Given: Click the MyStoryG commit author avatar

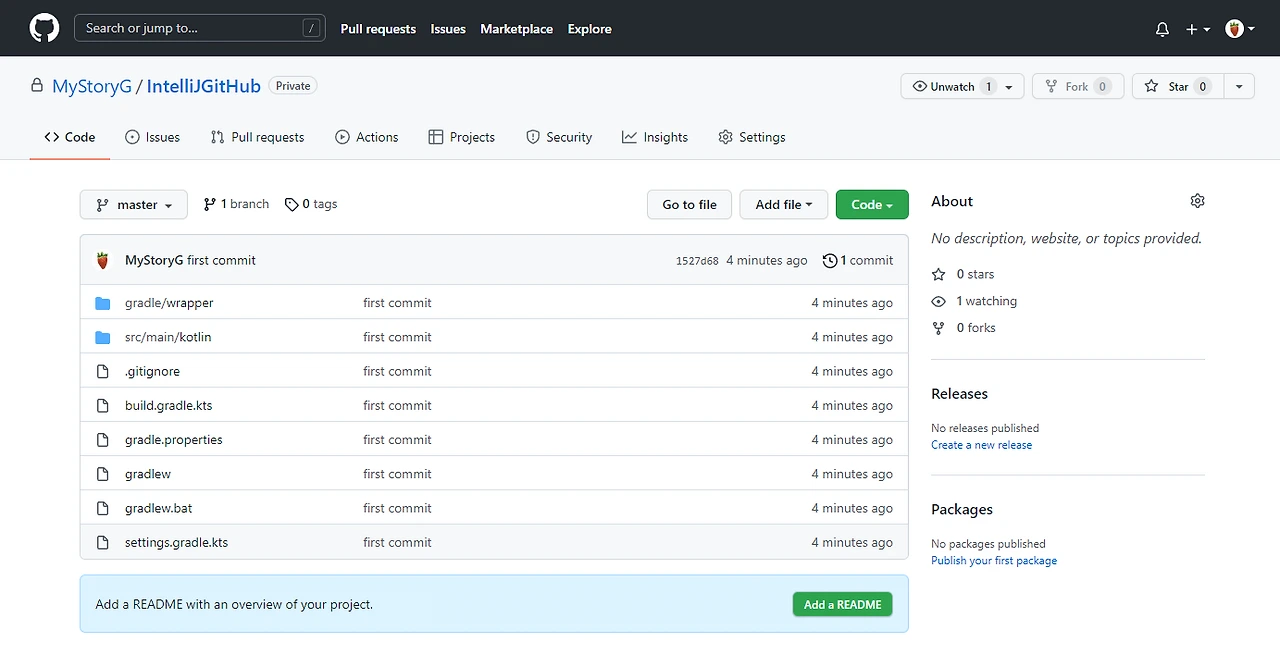Looking at the screenshot, I should tap(103, 260).
